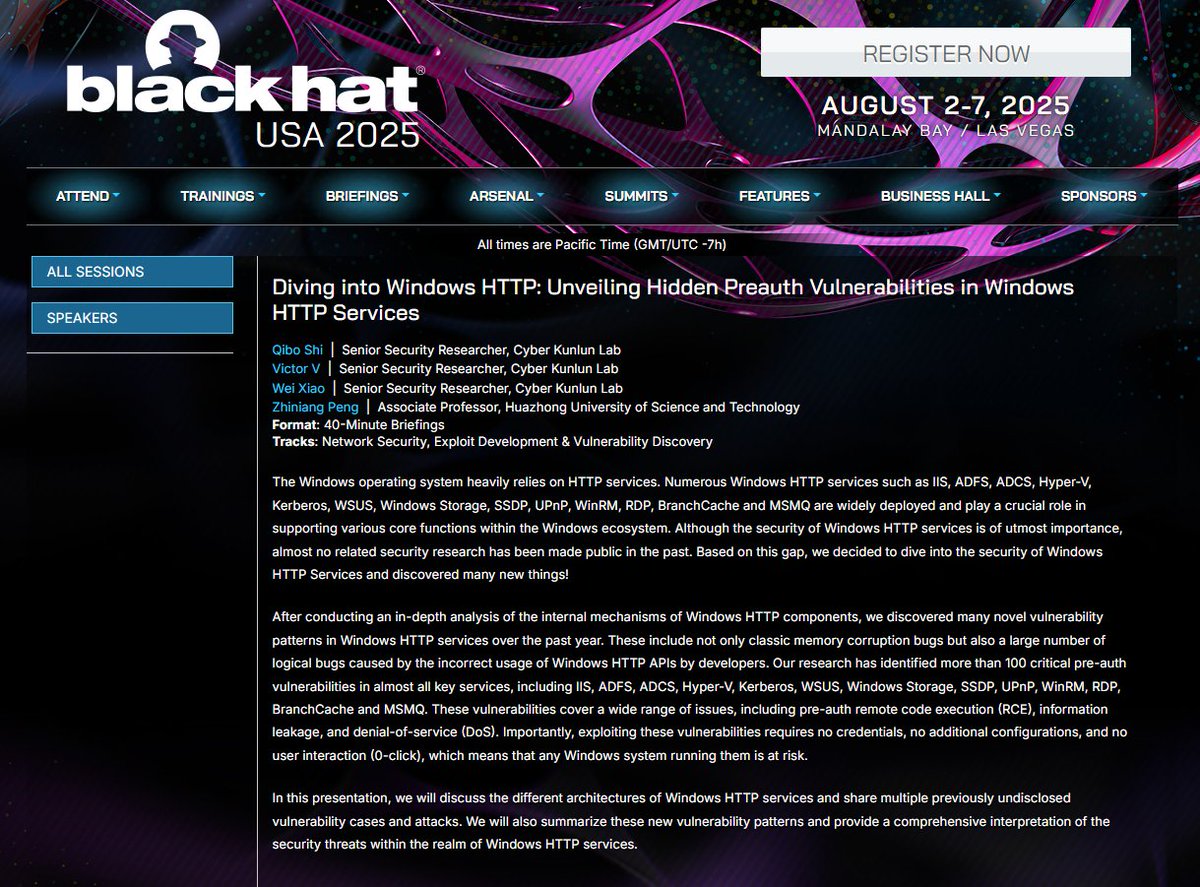Expand the Features menu
The height and width of the screenshot is (887, 1200).
point(780,196)
